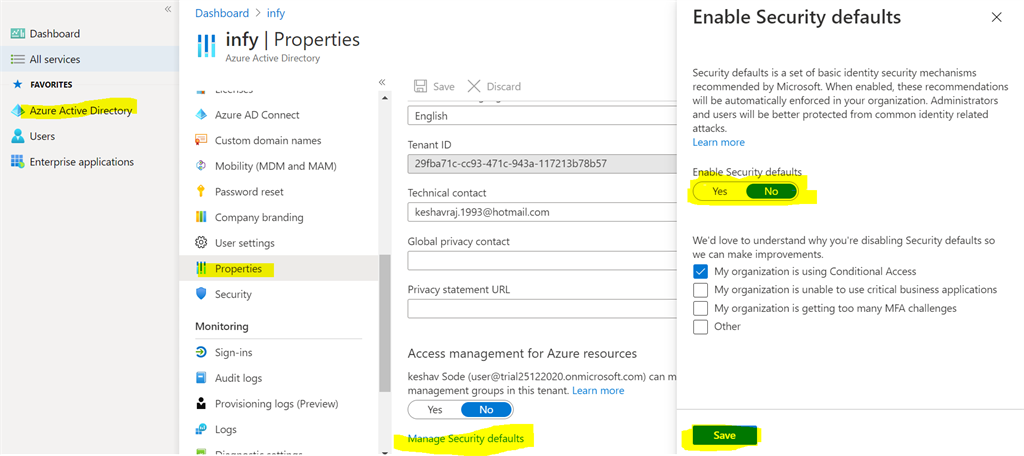
Task: Click the Security shield icon
Action: coord(201,294)
